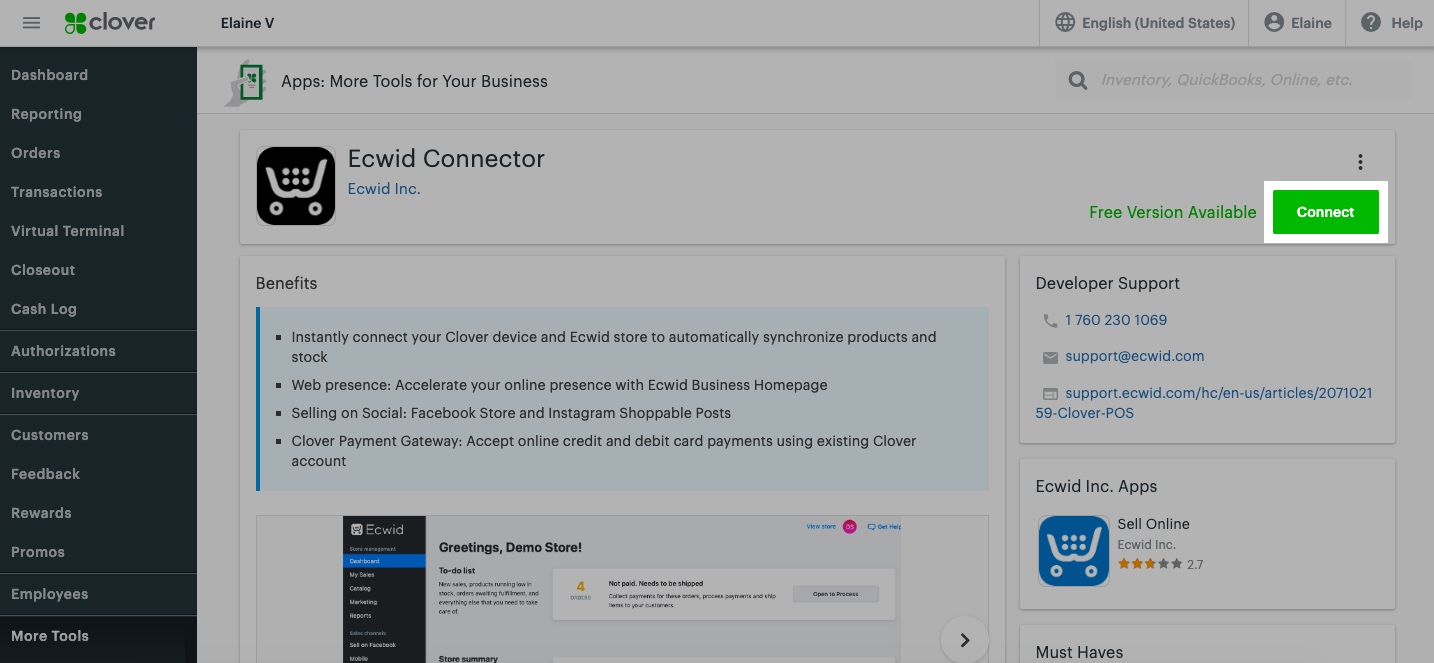Click the globe language icon
This screenshot has height=663, width=1434.
click(x=1065, y=22)
